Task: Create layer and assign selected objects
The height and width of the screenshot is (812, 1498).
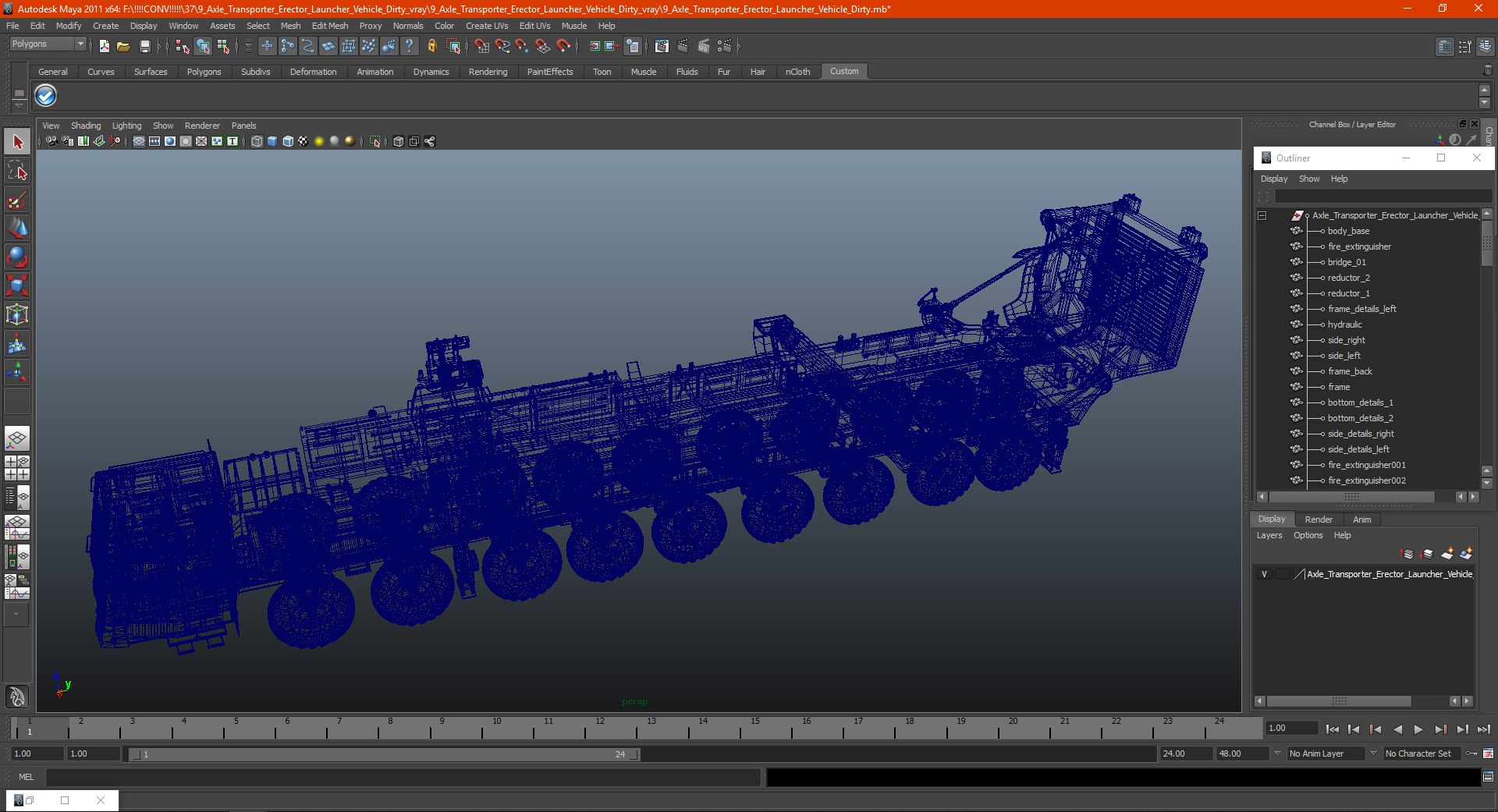Action: click(1466, 554)
